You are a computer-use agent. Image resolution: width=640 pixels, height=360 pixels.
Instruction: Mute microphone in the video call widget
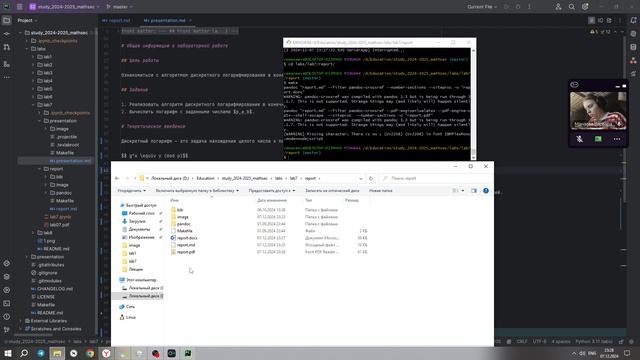579,139
